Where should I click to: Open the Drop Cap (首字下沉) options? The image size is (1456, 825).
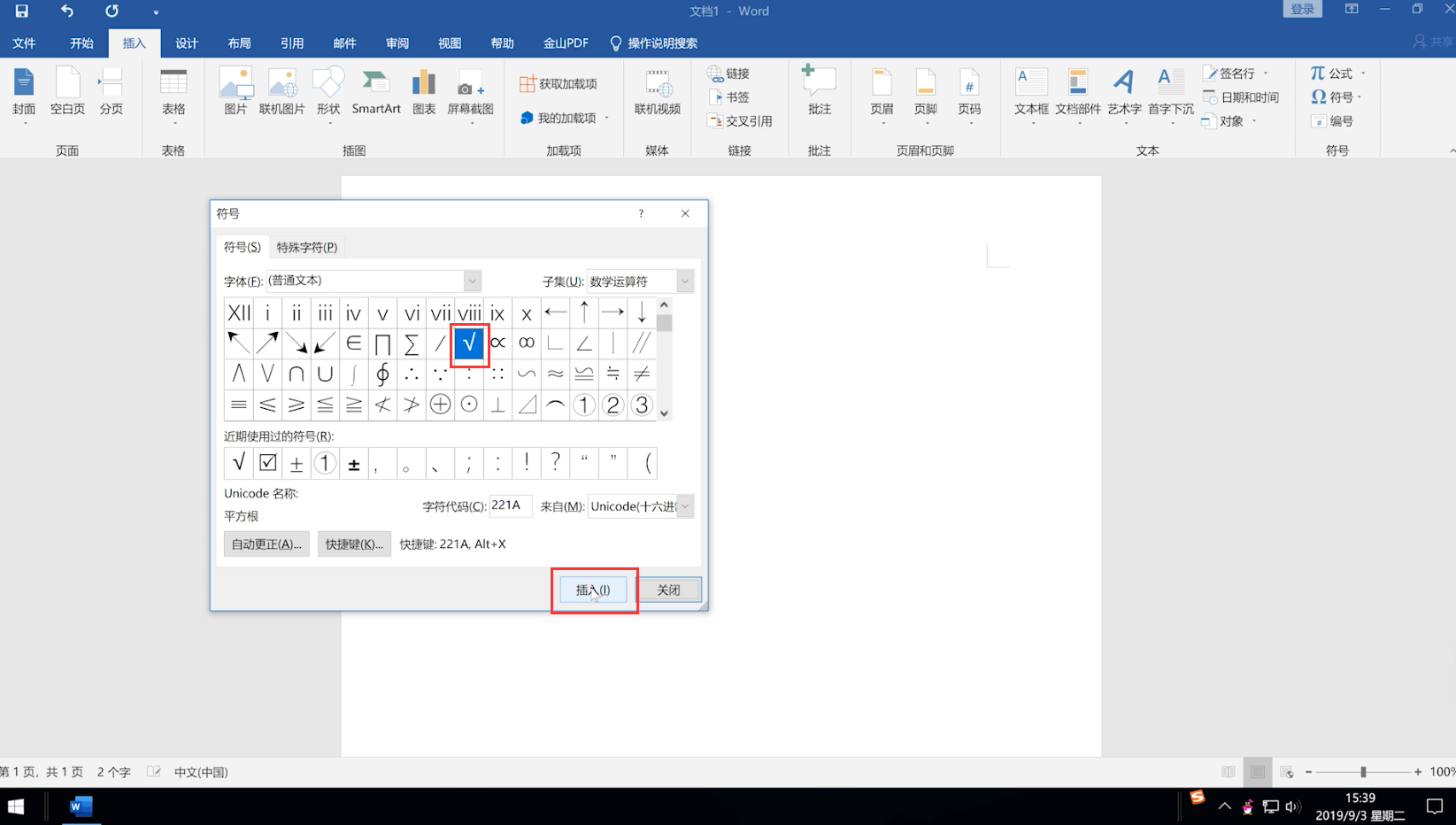1171,96
